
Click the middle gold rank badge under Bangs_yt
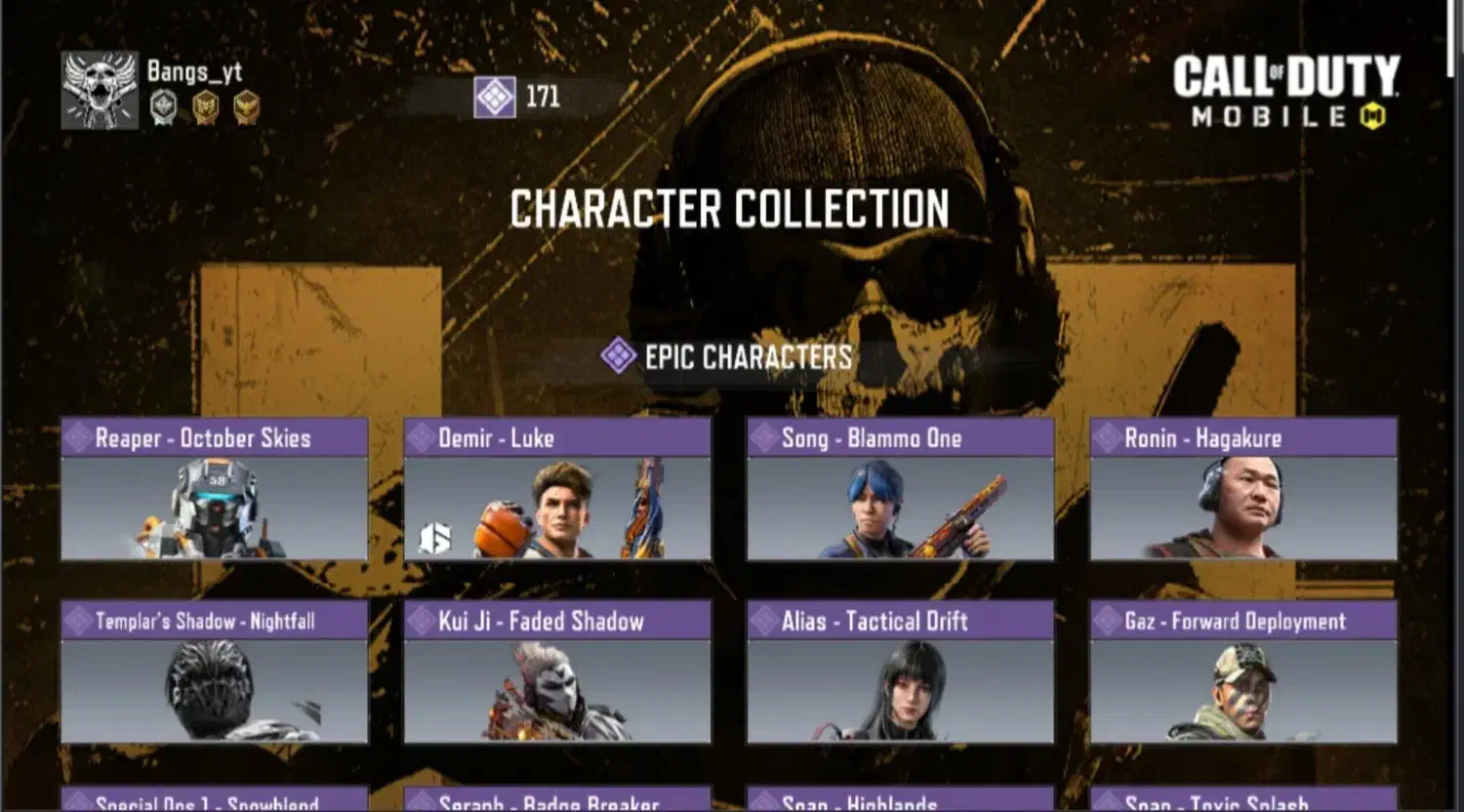coord(205,107)
